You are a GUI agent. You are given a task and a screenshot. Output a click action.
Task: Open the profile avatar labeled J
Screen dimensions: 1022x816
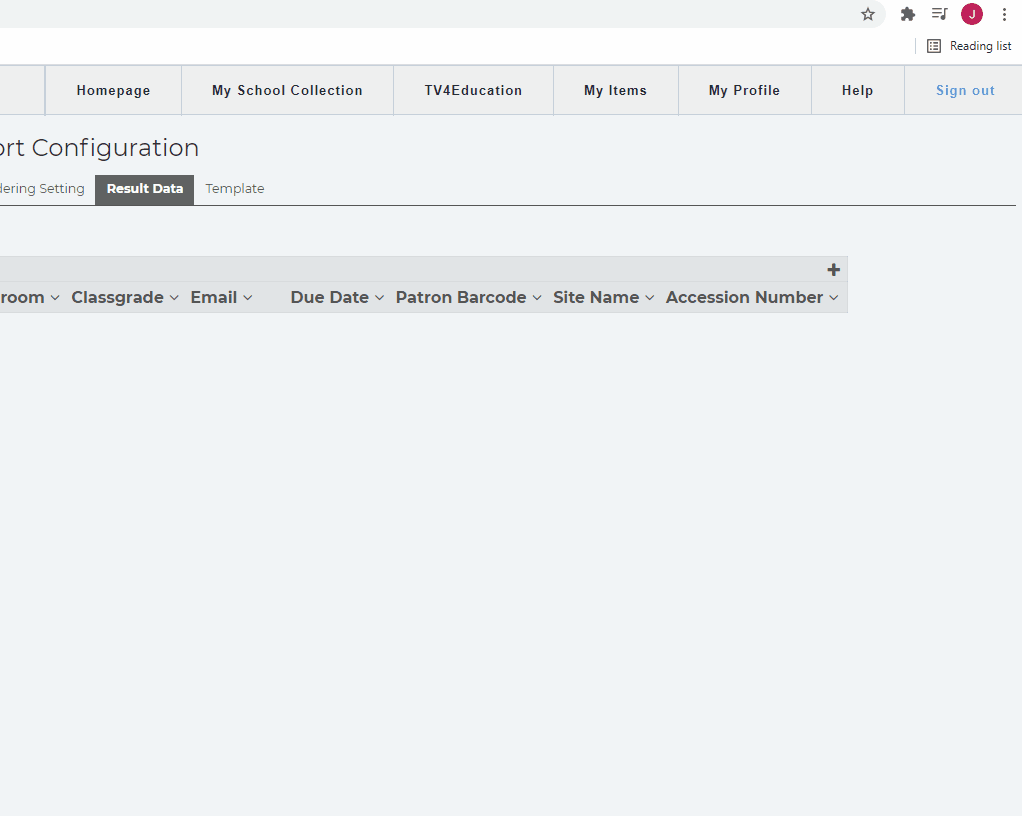tap(972, 14)
